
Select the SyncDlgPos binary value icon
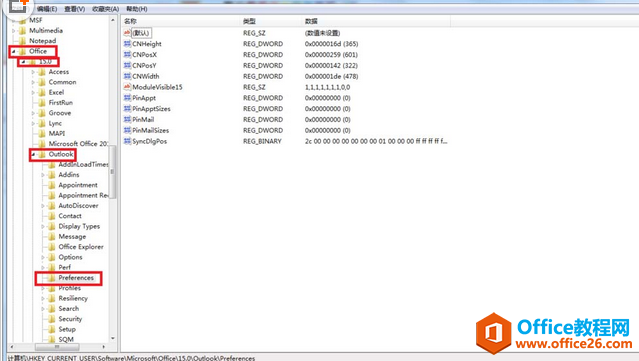click(127, 141)
